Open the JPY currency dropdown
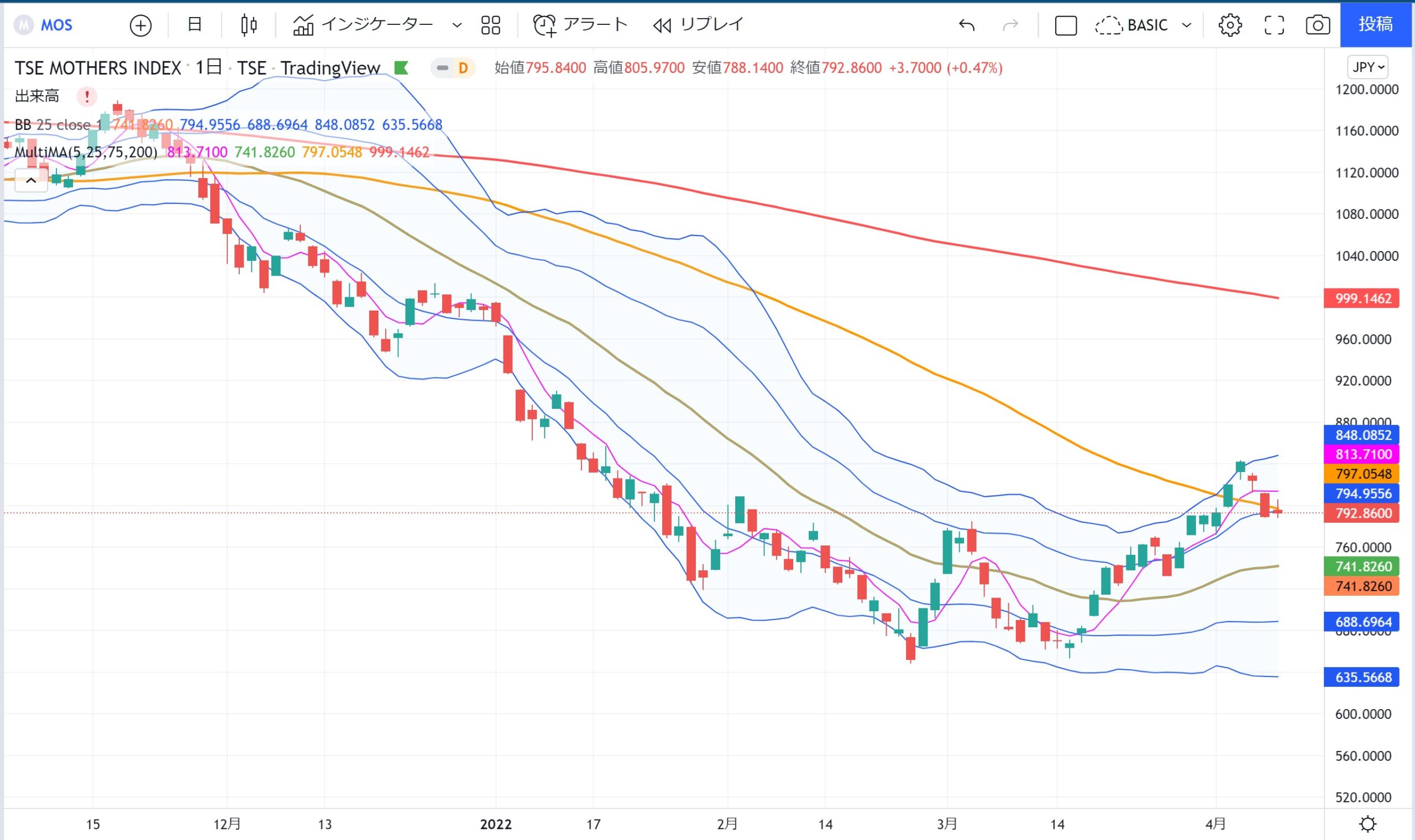The image size is (1415, 840). (x=1367, y=67)
